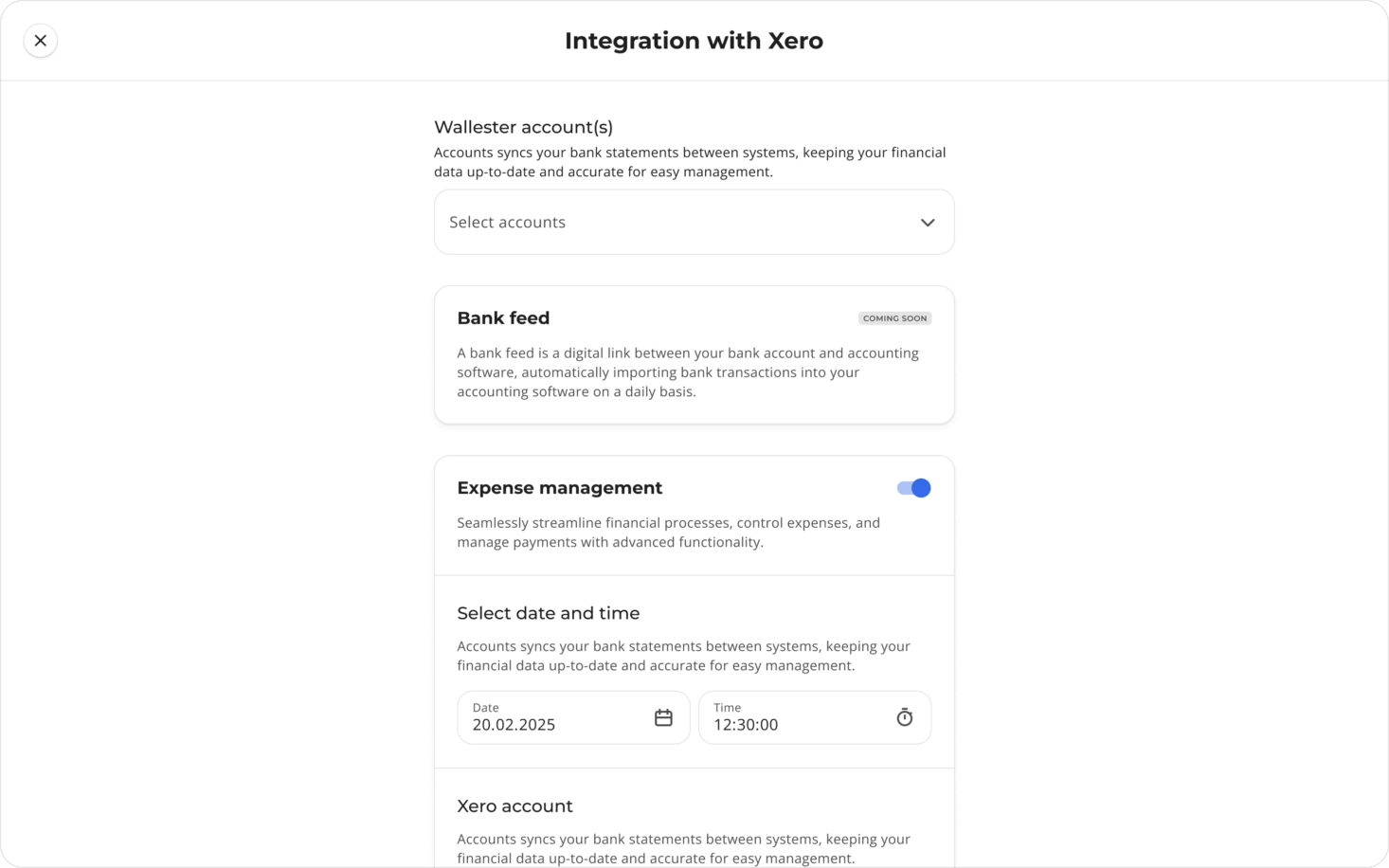Click the small Time field label
1389x868 pixels.
(727, 708)
